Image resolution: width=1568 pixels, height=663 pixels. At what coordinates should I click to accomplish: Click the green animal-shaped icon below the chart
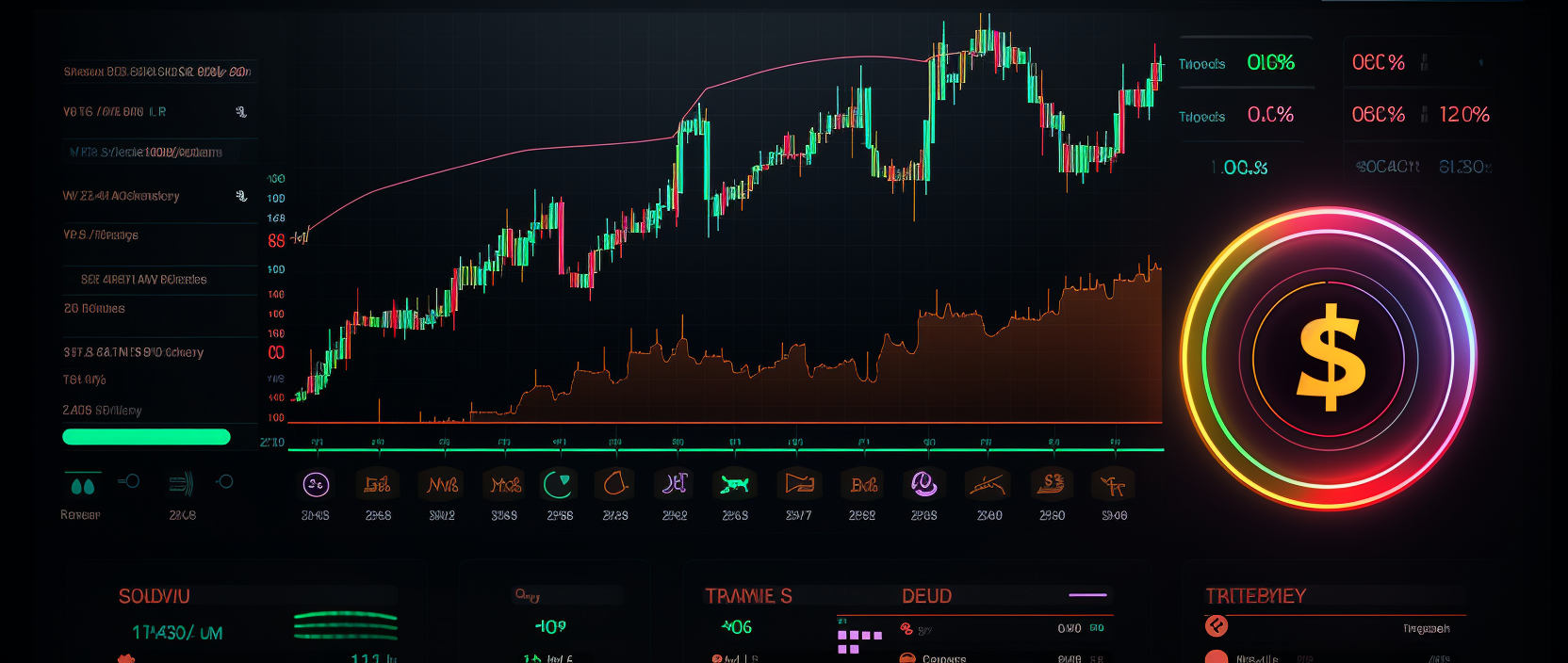click(735, 484)
